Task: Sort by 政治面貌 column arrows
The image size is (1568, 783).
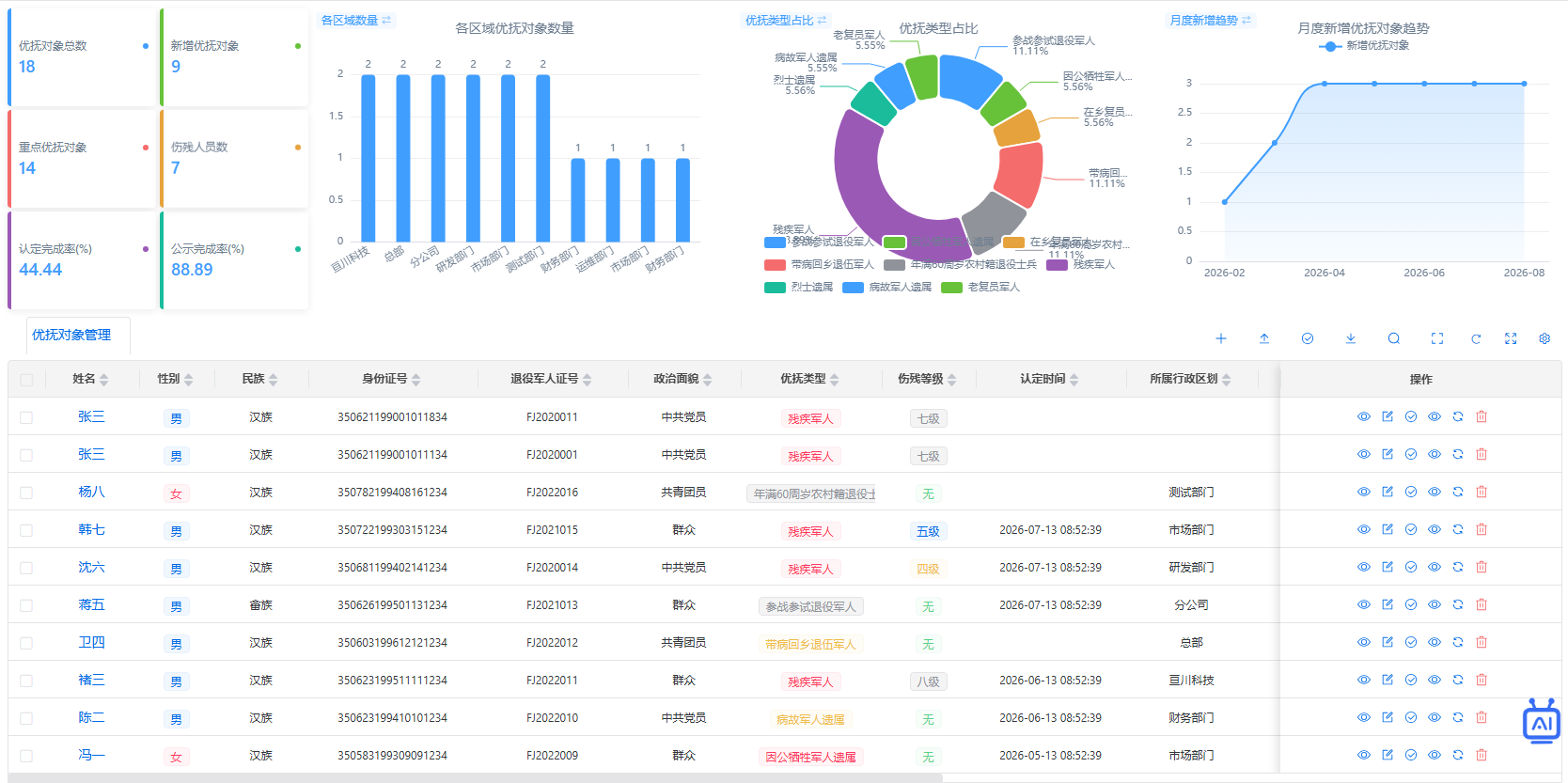Action: pyautogui.click(x=708, y=380)
